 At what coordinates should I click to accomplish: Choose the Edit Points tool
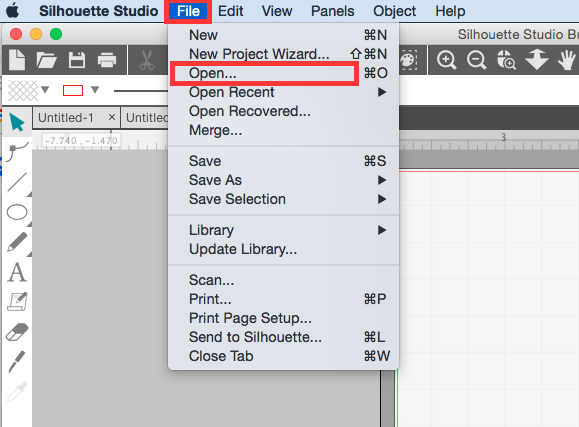click(17, 152)
